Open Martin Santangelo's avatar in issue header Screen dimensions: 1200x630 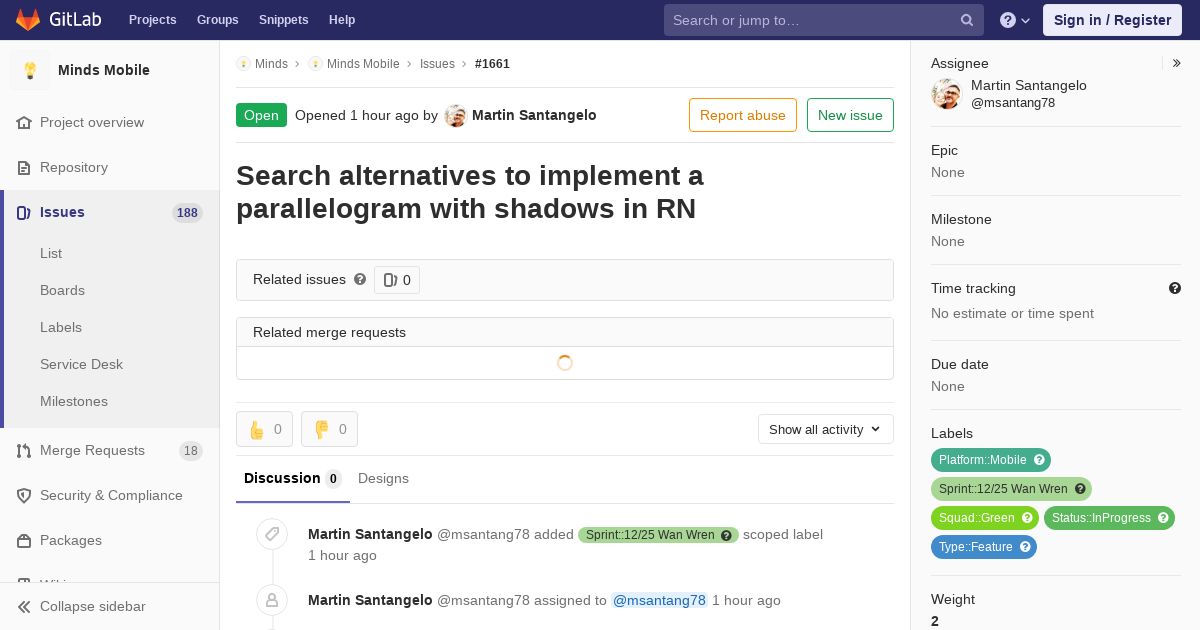pos(456,115)
